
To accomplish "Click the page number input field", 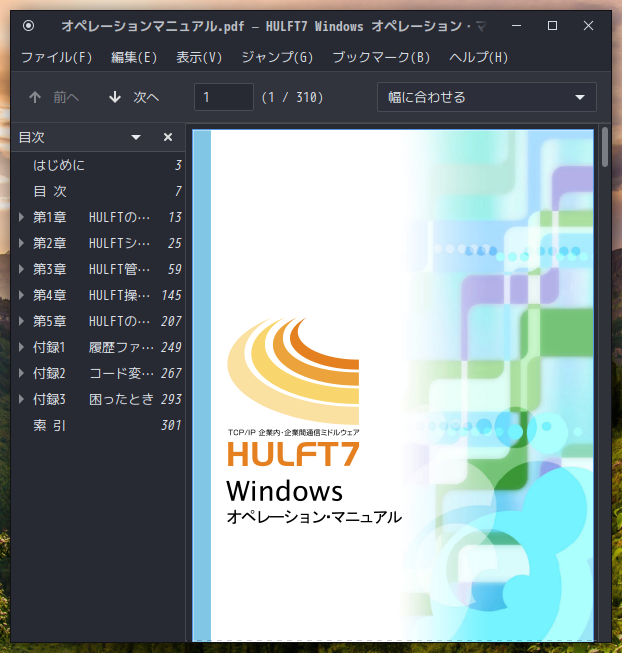I will click(224, 97).
